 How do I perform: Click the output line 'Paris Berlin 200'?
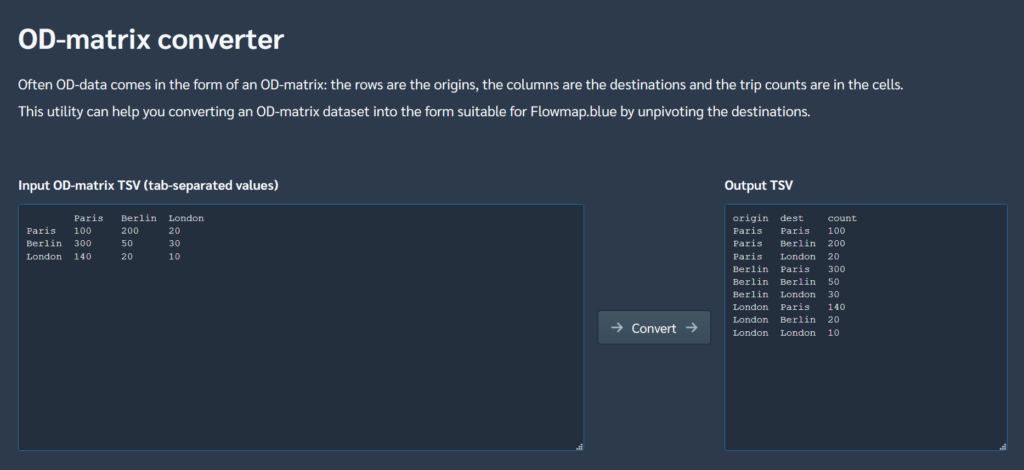click(788, 244)
